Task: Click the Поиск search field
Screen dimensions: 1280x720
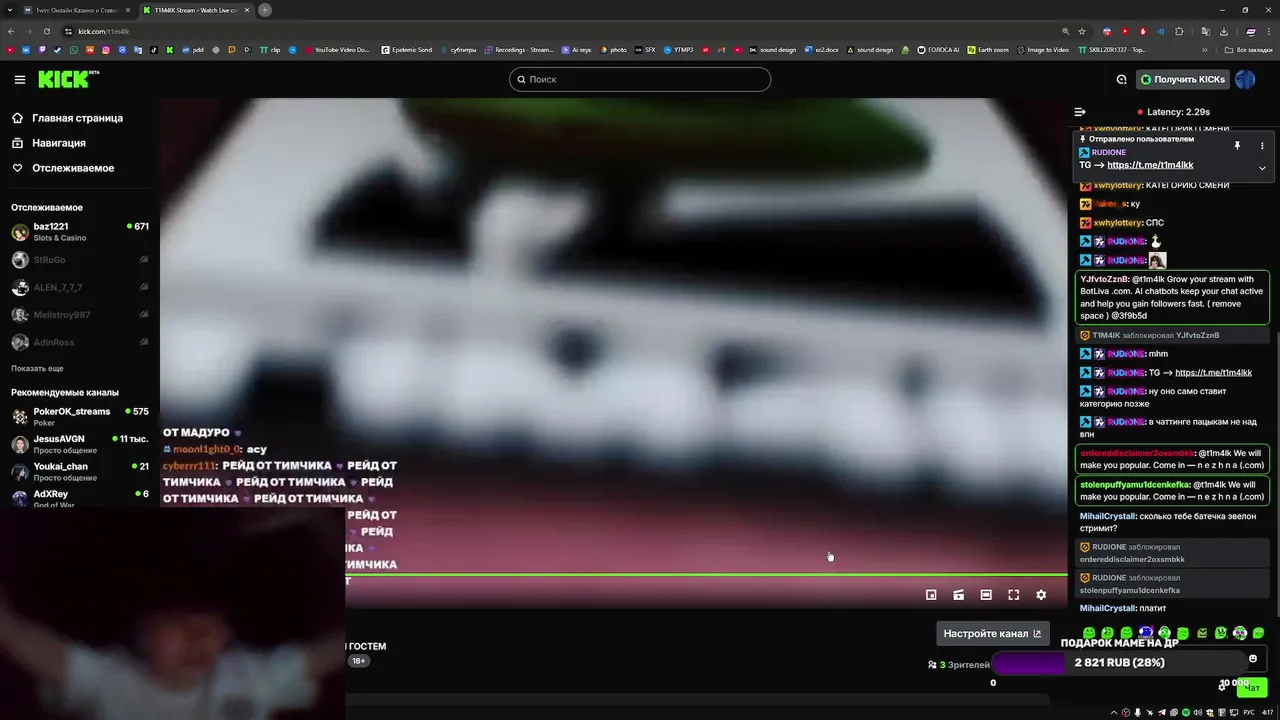Action: pos(640,79)
